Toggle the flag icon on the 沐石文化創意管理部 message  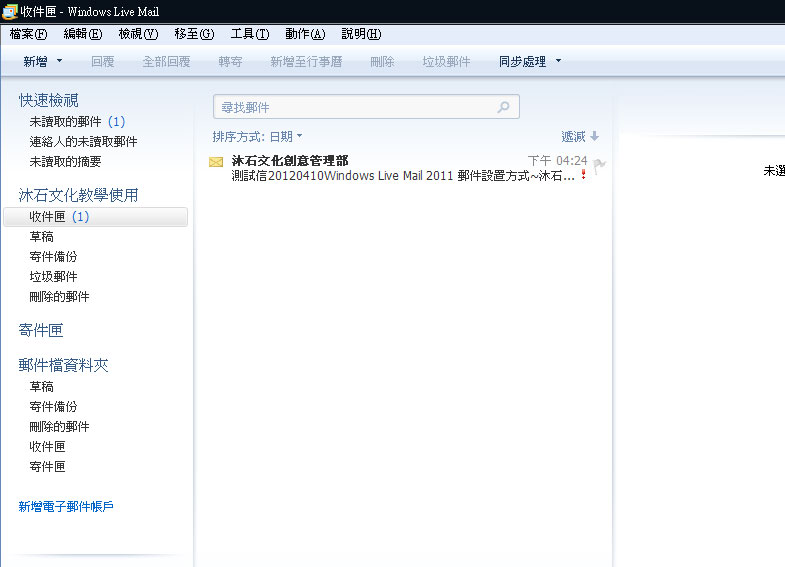599,164
